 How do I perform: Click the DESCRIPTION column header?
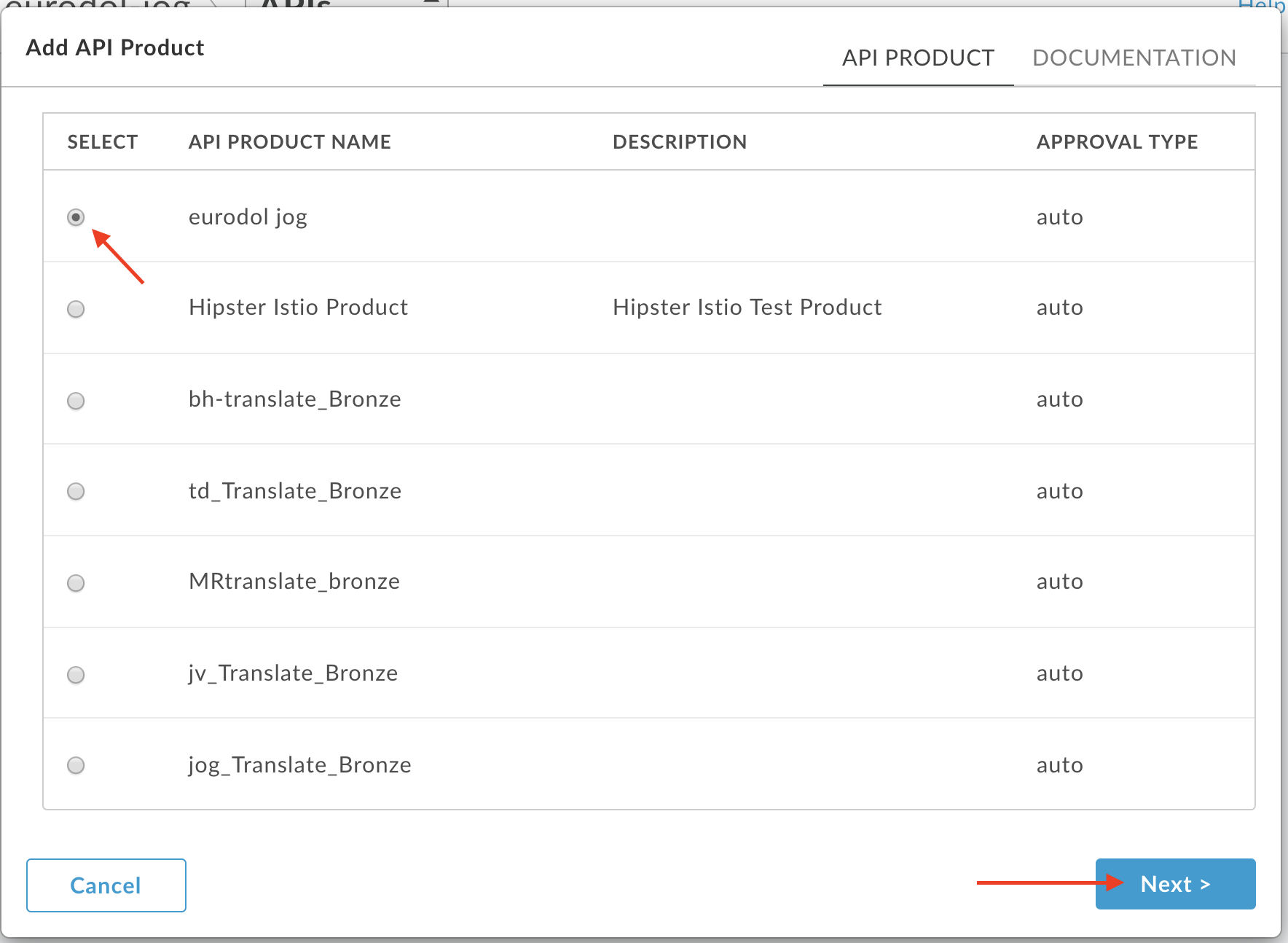point(680,142)
